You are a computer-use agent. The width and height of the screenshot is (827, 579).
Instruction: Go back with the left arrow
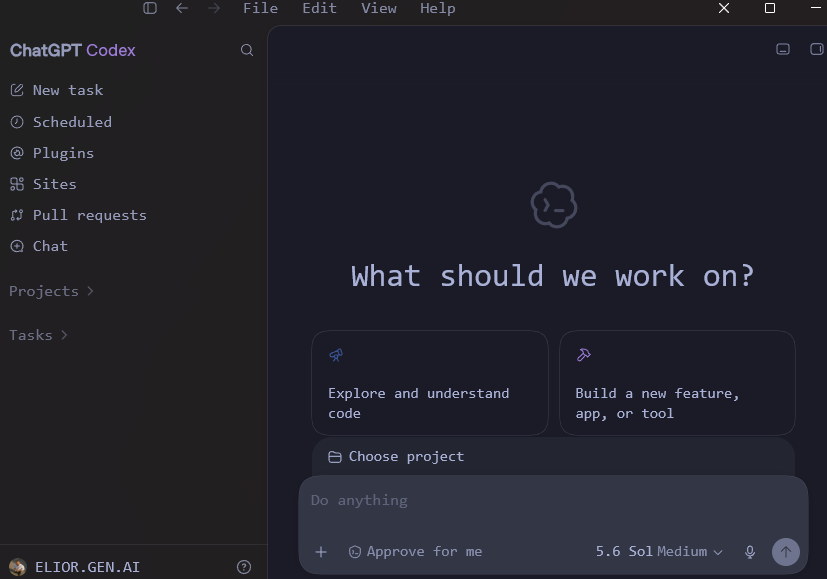182,8
